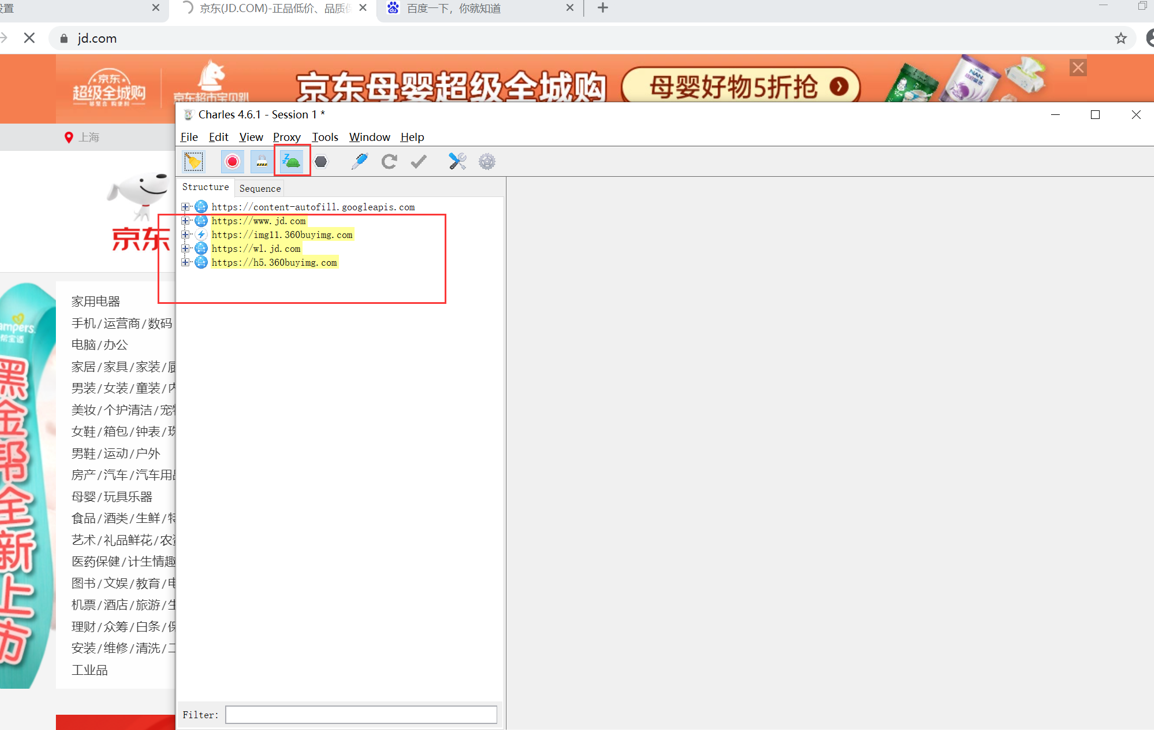Open the Chrome profile avatar icon
The height and width of the screenshot is (730, 1154).
click(x=1150, y=38)
